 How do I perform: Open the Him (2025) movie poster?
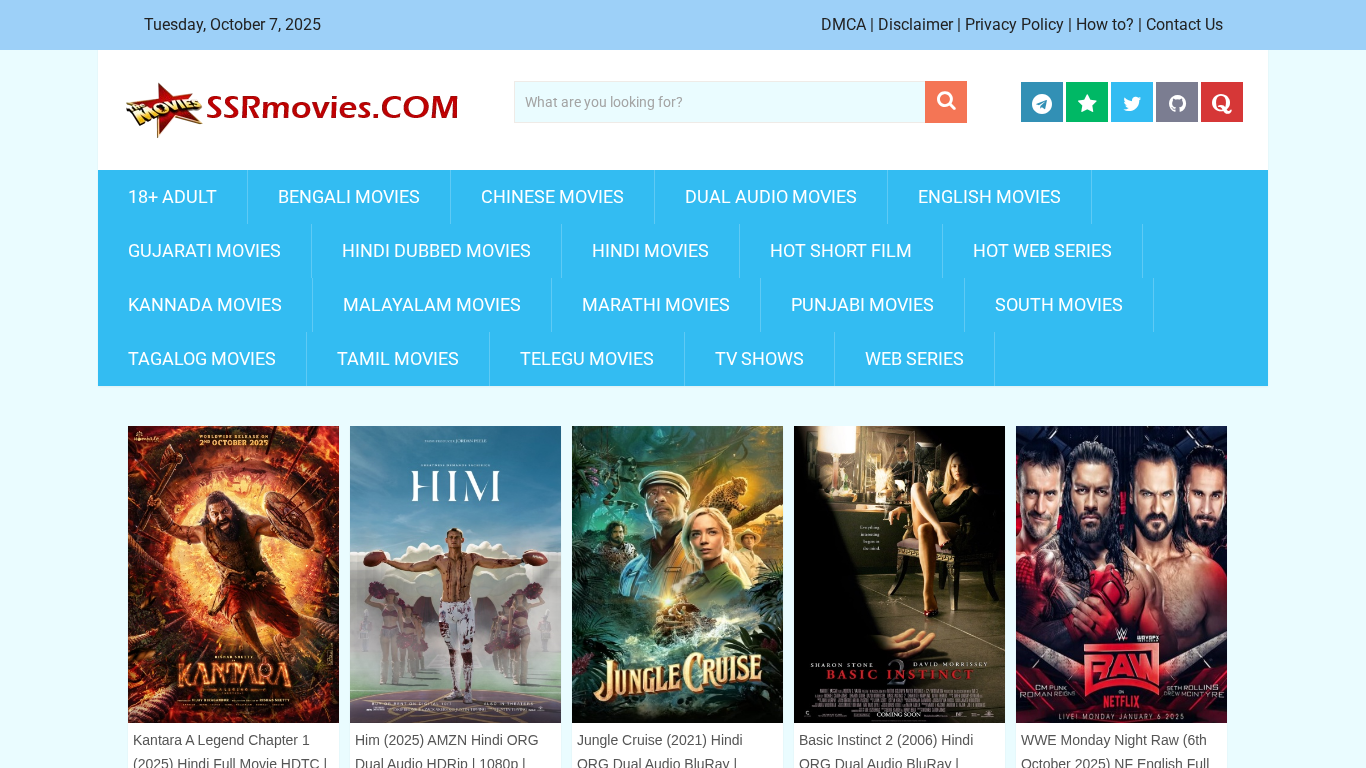[455, 574]
